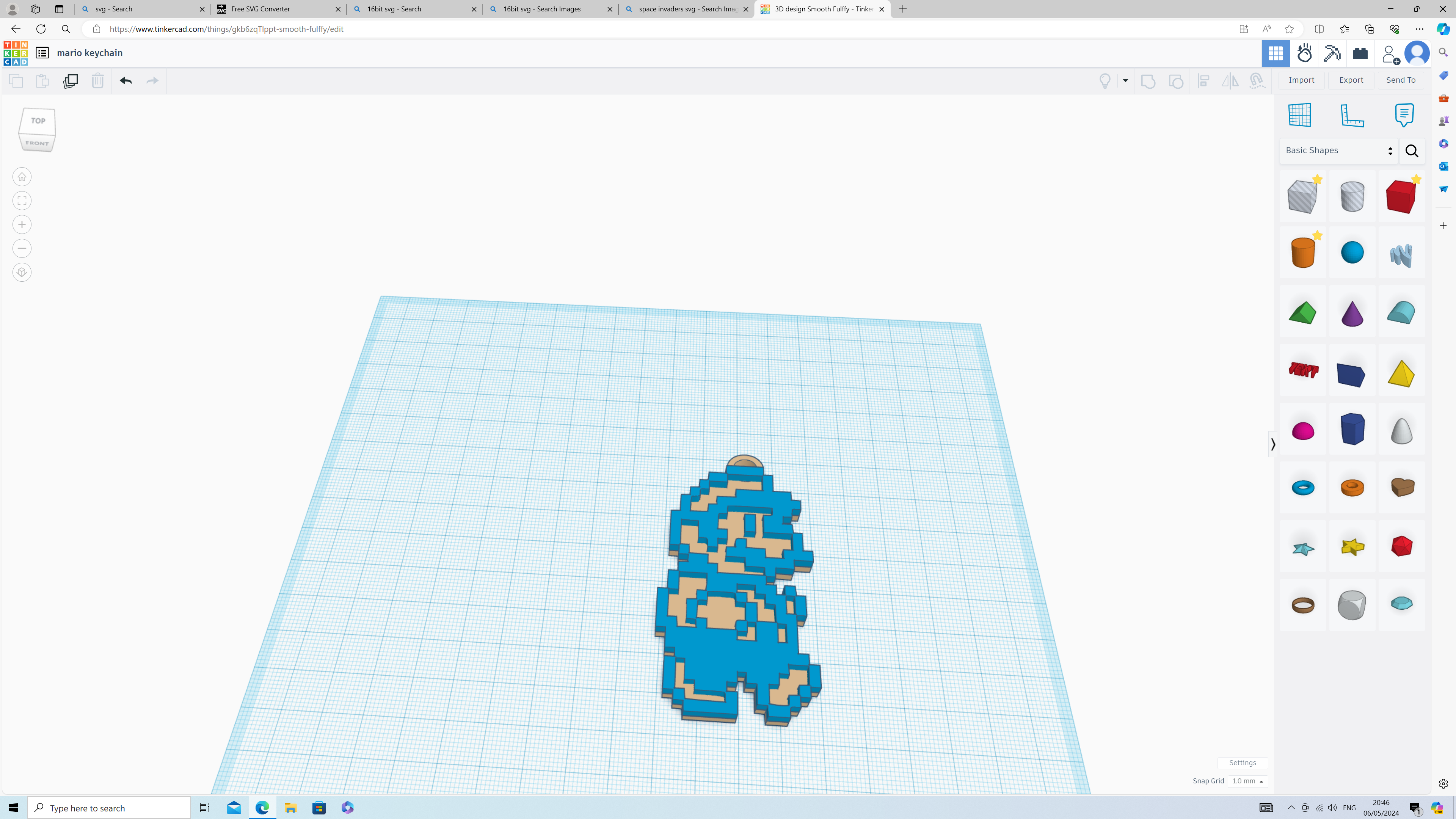Click the Settings button near grid
The width and height of the screenshot is (1456, 819).
click(1243, 763)
